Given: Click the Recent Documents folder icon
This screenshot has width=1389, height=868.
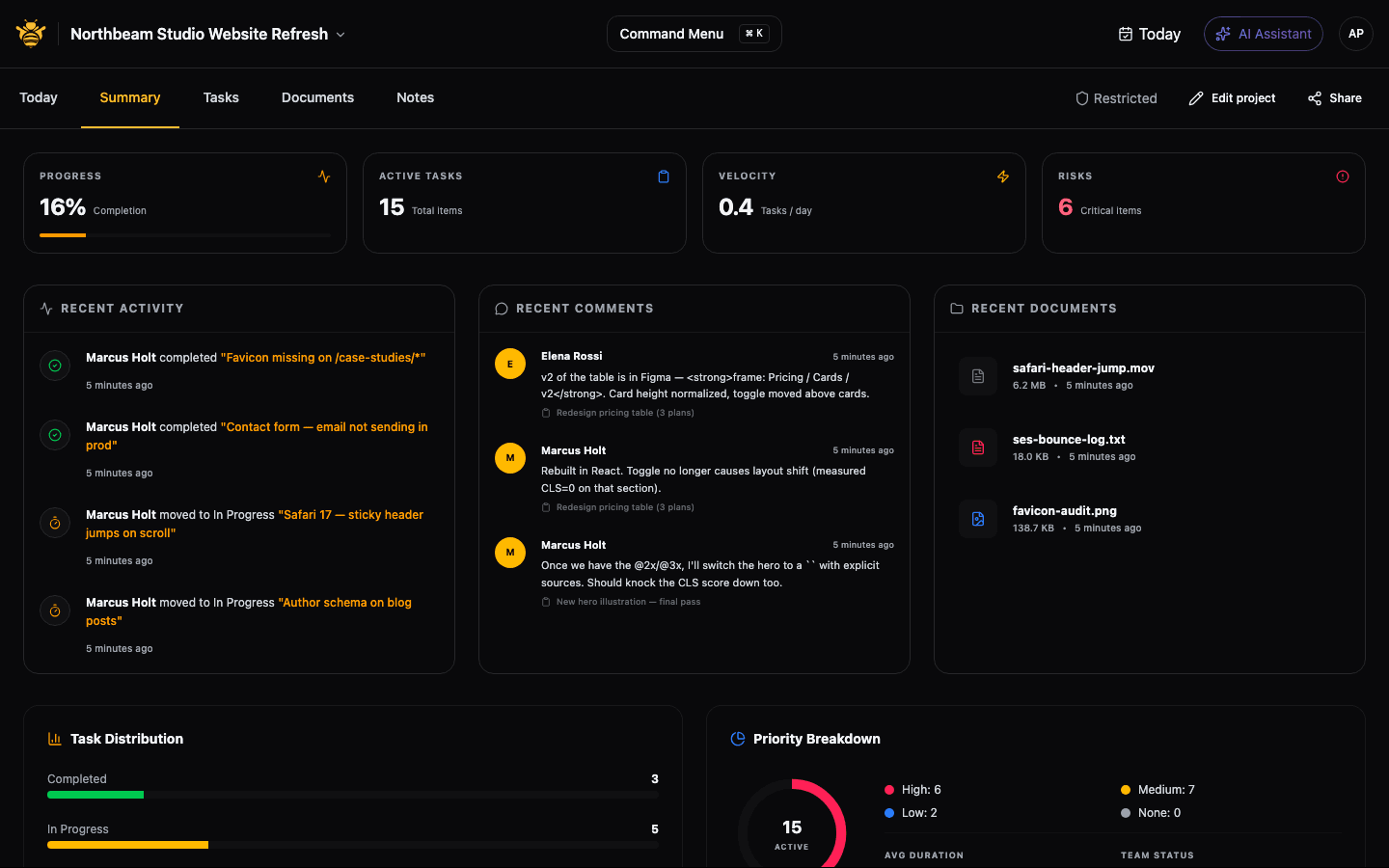Looking at the screenshot, I should pyautogui.click(x=957, y=309).
